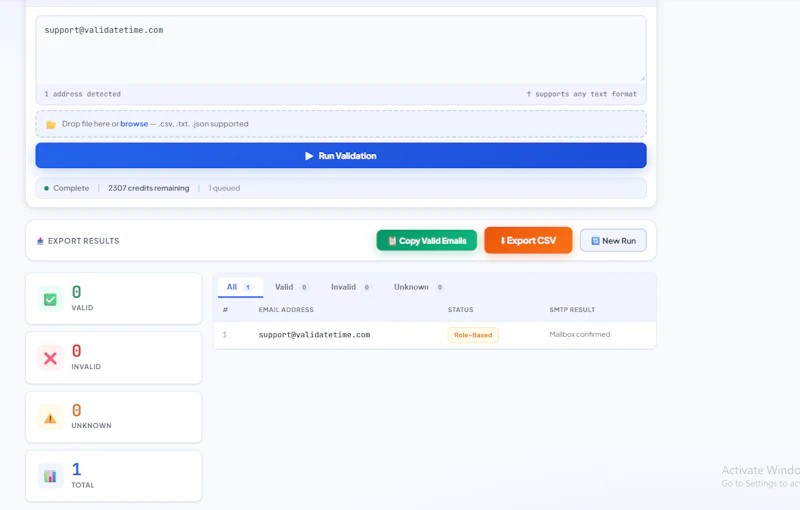This screenshot has height=510, width=800.
Task: Click the VALID count card
Action: tap(114, 299)
